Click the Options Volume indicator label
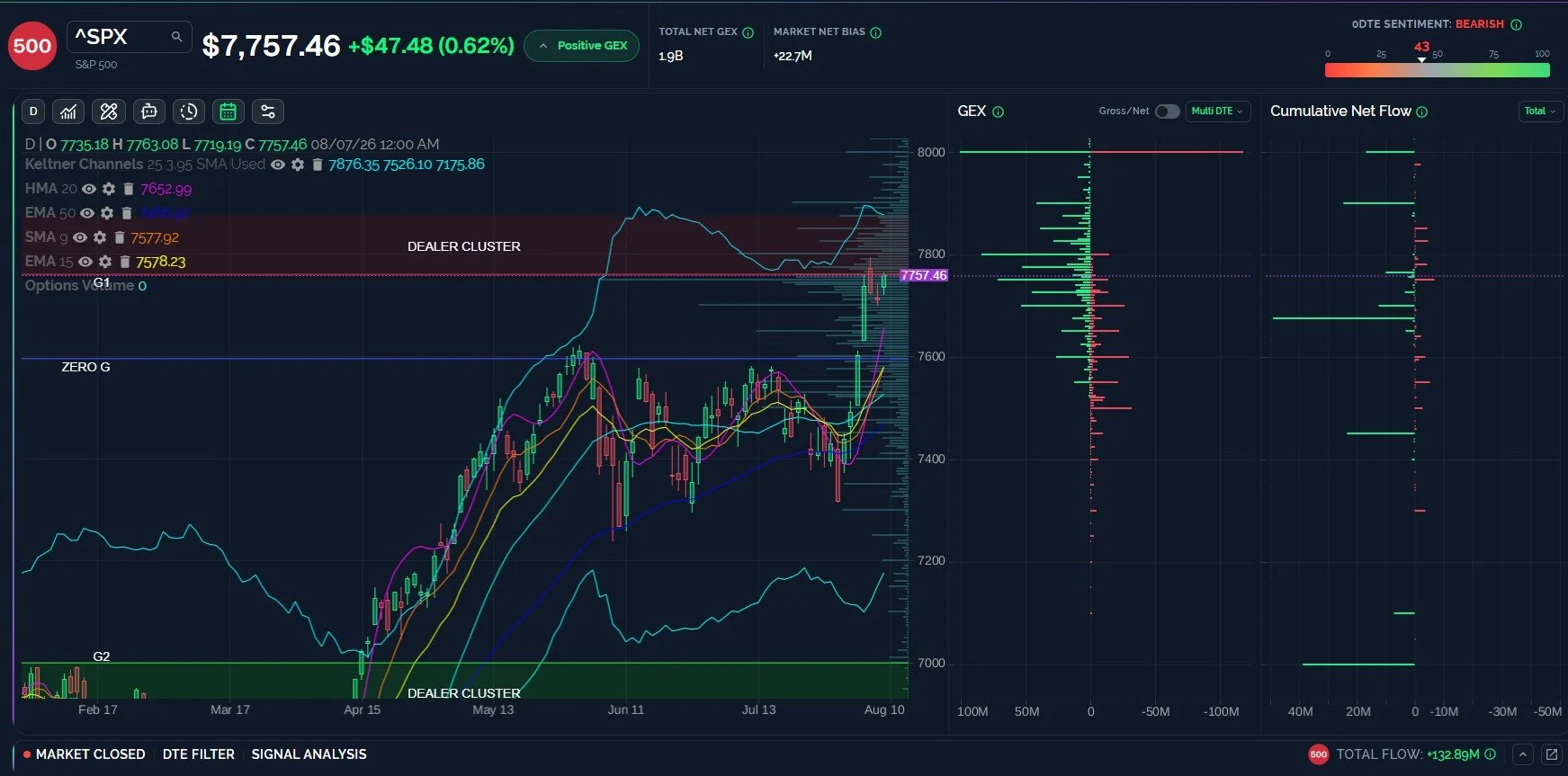This screenshot has width=1568, height=776. point(79,286)
